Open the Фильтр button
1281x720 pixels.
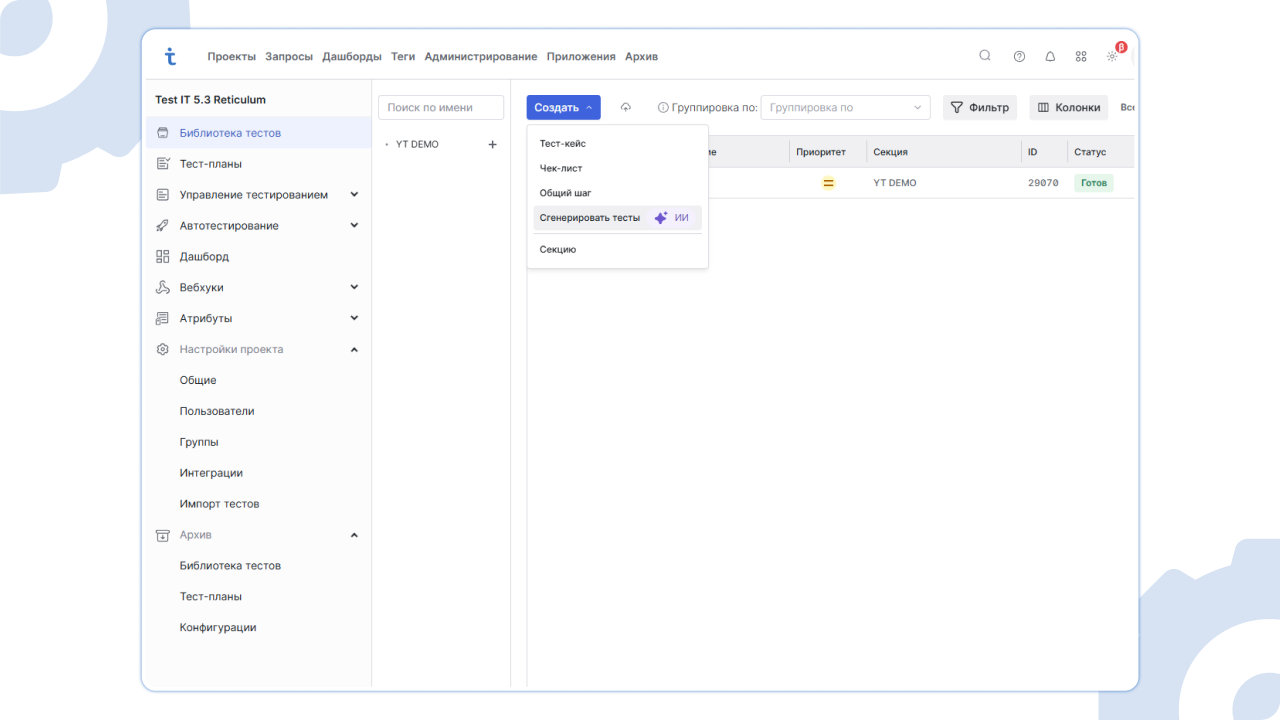point(979,108)
